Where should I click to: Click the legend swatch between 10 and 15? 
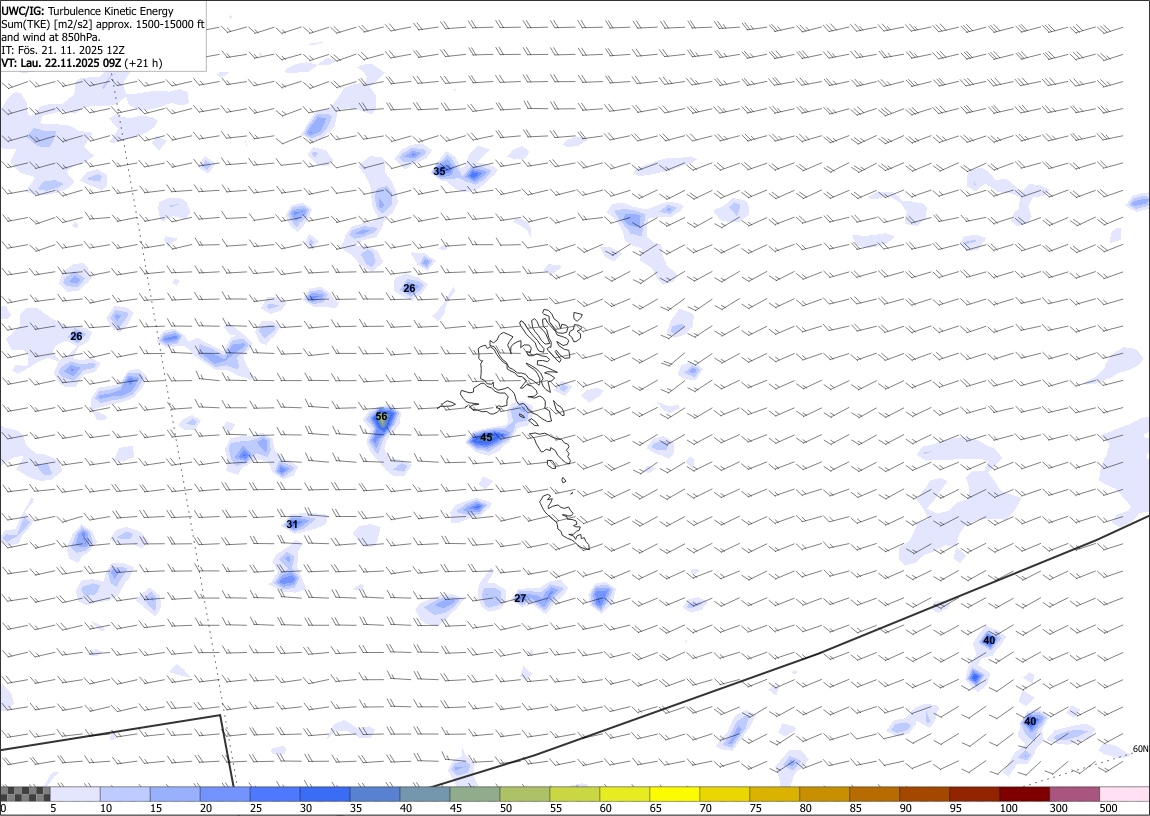[125, 793]
